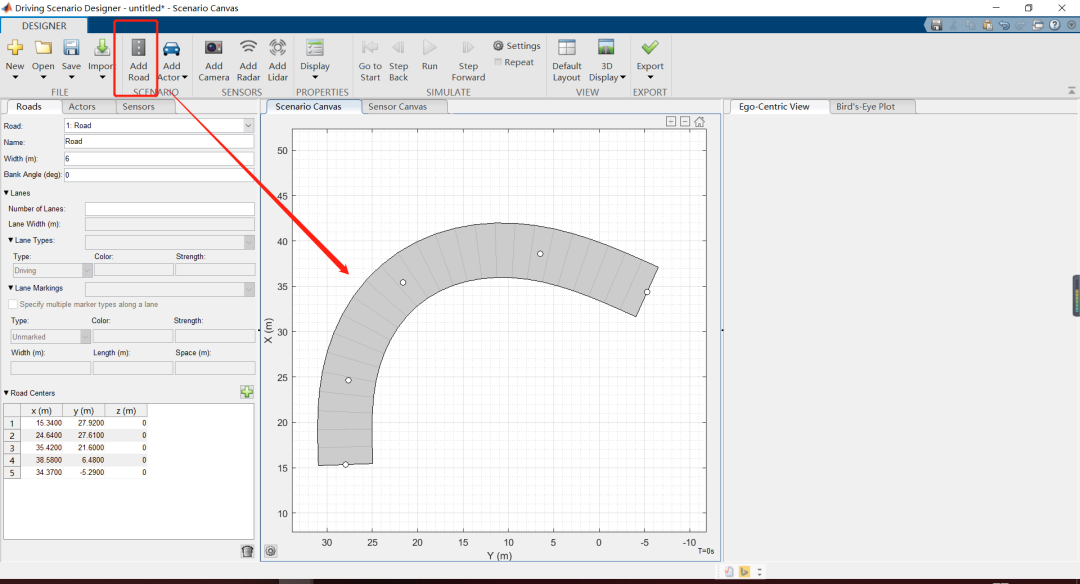1080x584 pixels.
Task: Select the Ego-Centric View tab
Action: click(x=774, y=107)
